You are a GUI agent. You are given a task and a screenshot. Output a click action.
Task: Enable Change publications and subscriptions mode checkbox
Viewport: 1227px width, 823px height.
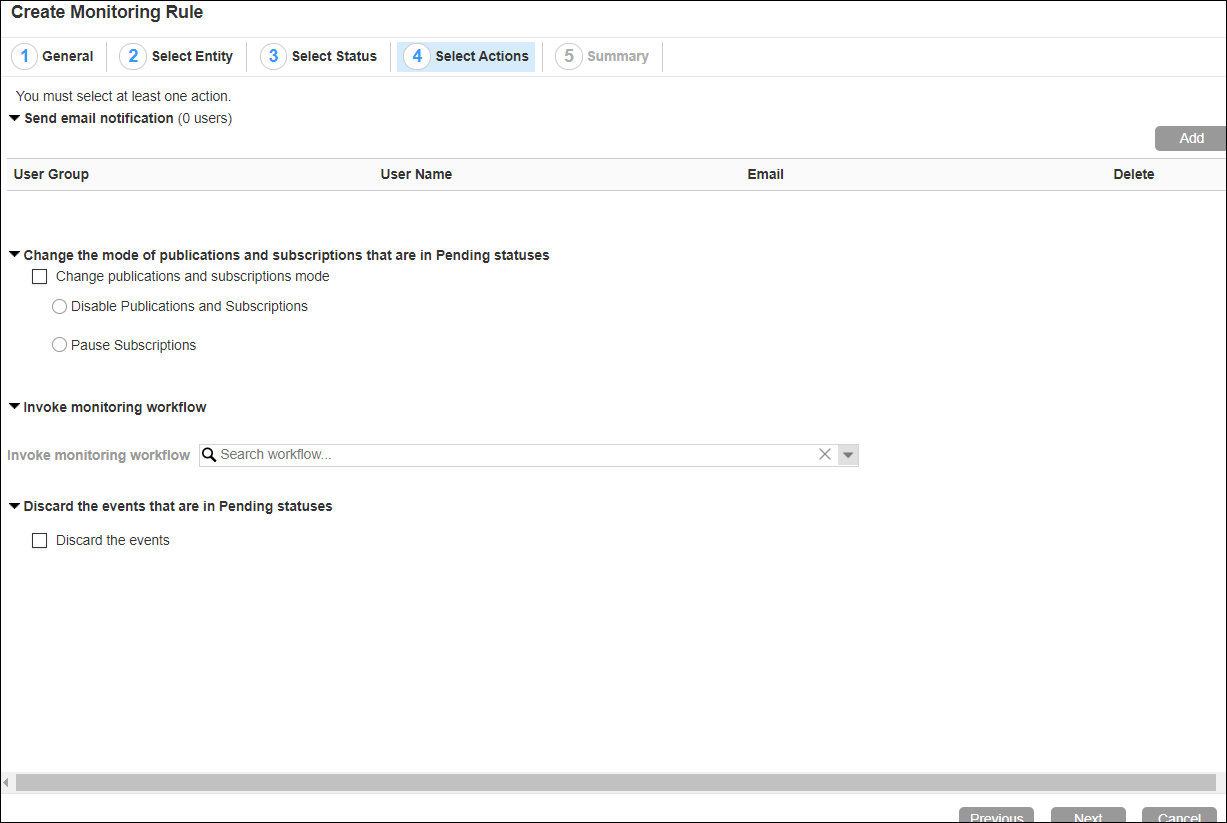pyautogui.click(x=40, y=277)
